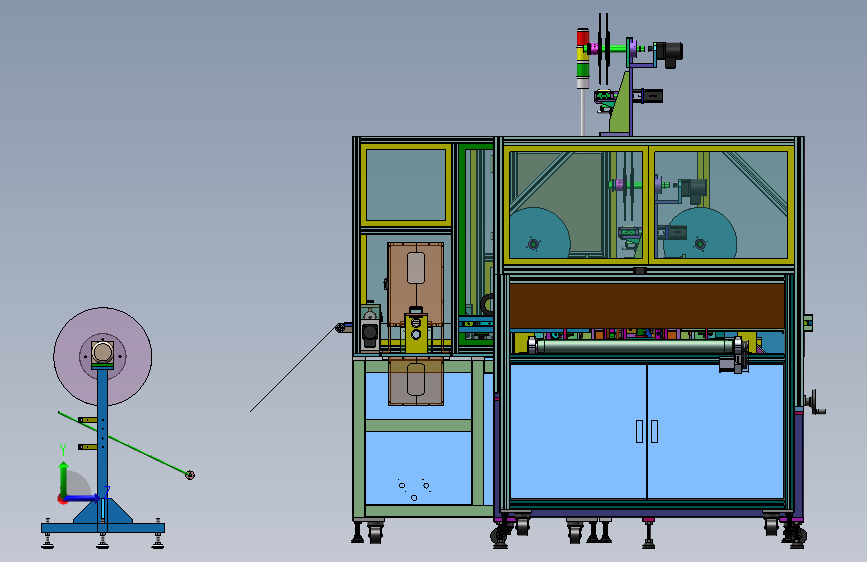Click the left cabinet door handle
The image size is (867, 562).
coord(639,431)
